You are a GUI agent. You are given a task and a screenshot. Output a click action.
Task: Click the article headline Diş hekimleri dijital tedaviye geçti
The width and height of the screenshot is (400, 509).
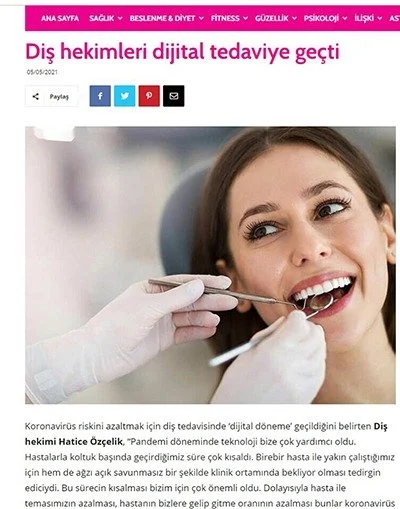click(x=182, y=52)
